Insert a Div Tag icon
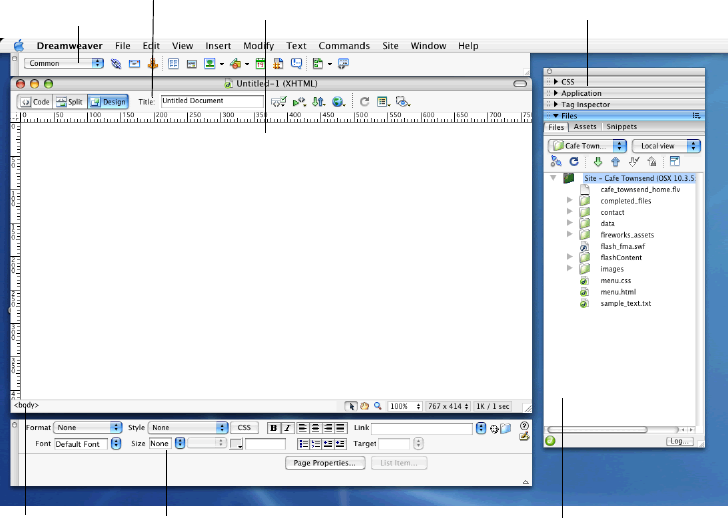The height and width of the screenshot is (518, 728). [x=192, y=64]
